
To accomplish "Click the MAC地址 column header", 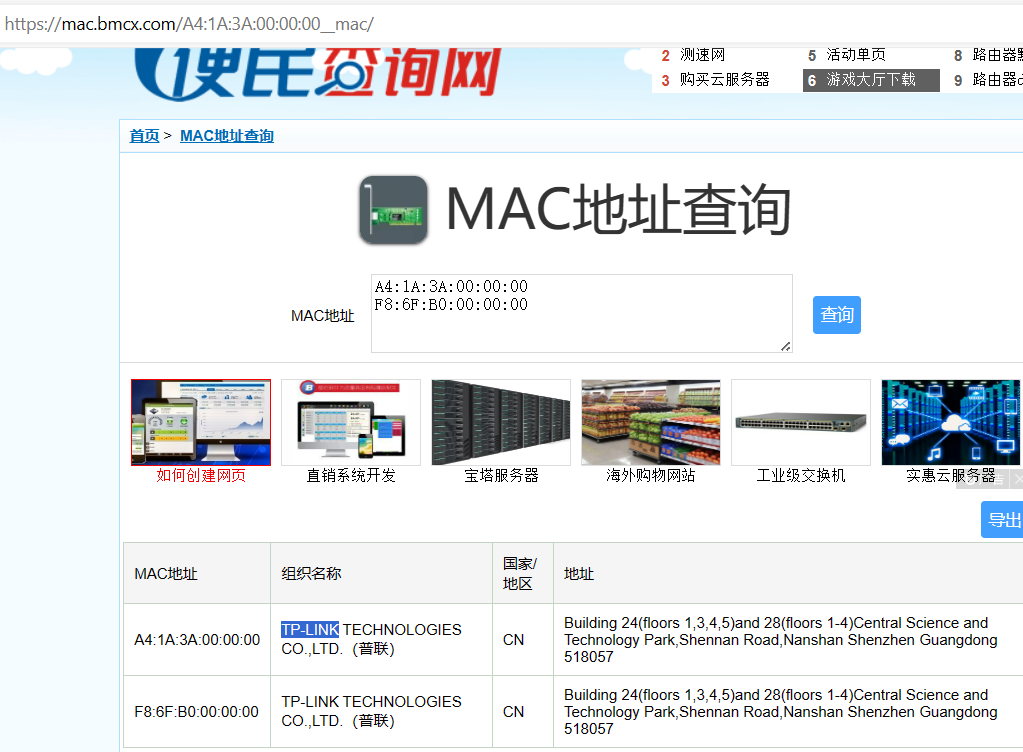I will pyautogui.click(x=197, y=573).
